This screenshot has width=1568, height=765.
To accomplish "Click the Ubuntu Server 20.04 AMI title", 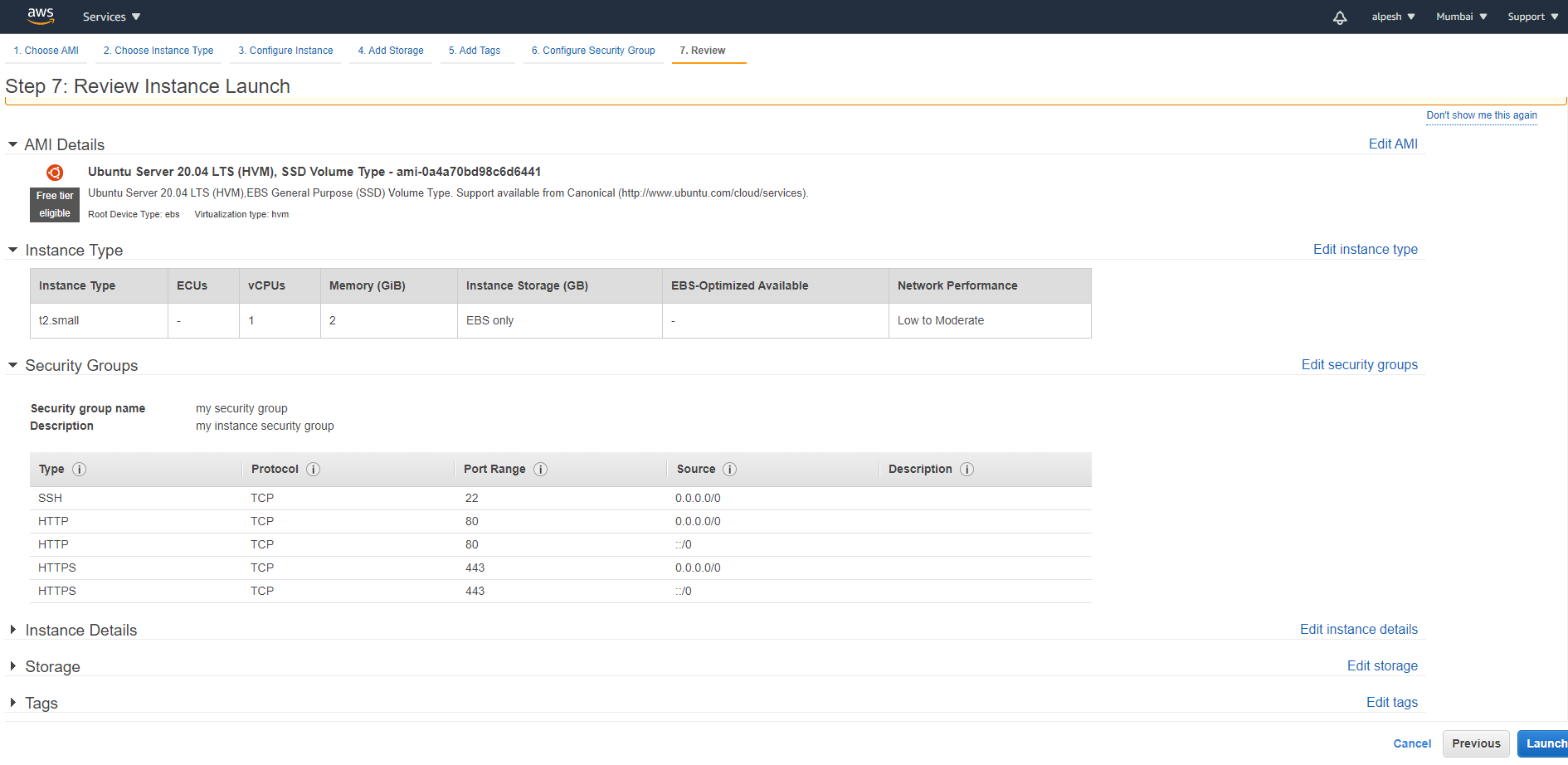I will [314, 172].
